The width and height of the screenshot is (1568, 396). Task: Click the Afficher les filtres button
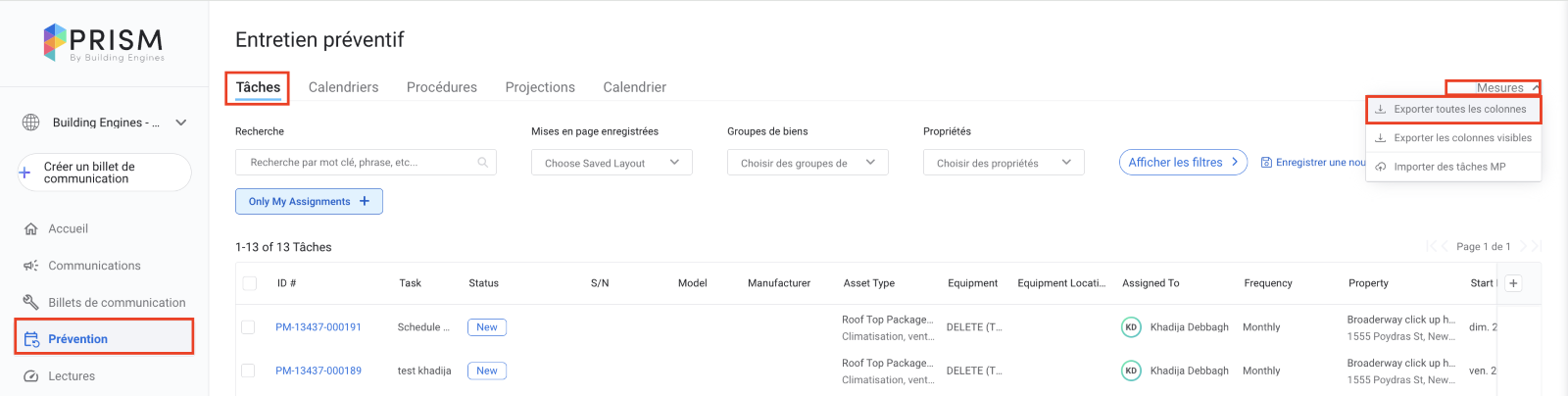pos(1182,163)
